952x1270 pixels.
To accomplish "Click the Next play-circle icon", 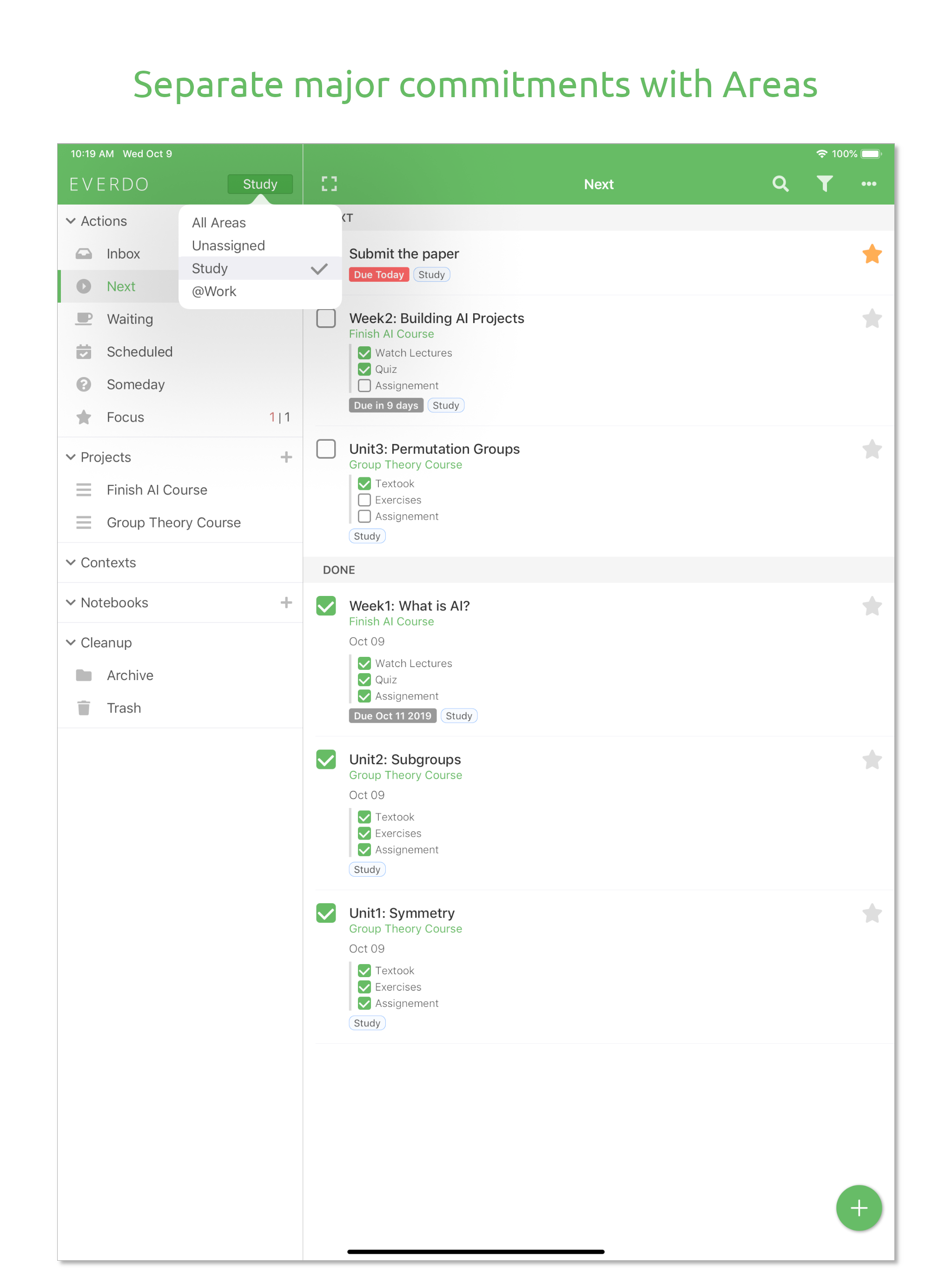I will tap(84, 286).
